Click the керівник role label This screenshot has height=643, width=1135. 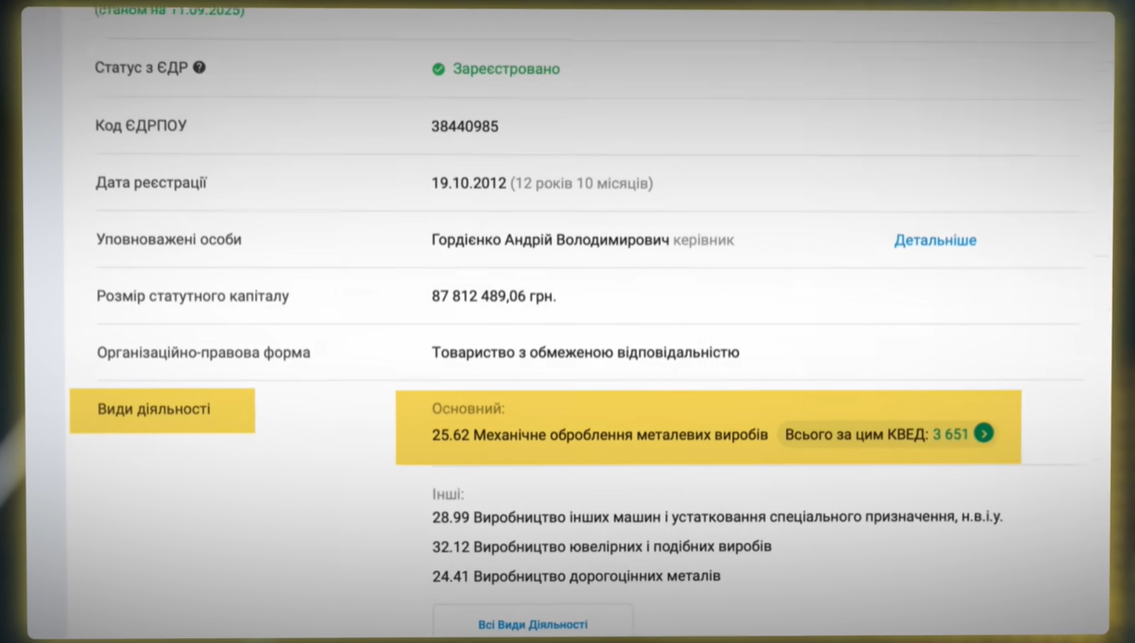tap(704, 240)
